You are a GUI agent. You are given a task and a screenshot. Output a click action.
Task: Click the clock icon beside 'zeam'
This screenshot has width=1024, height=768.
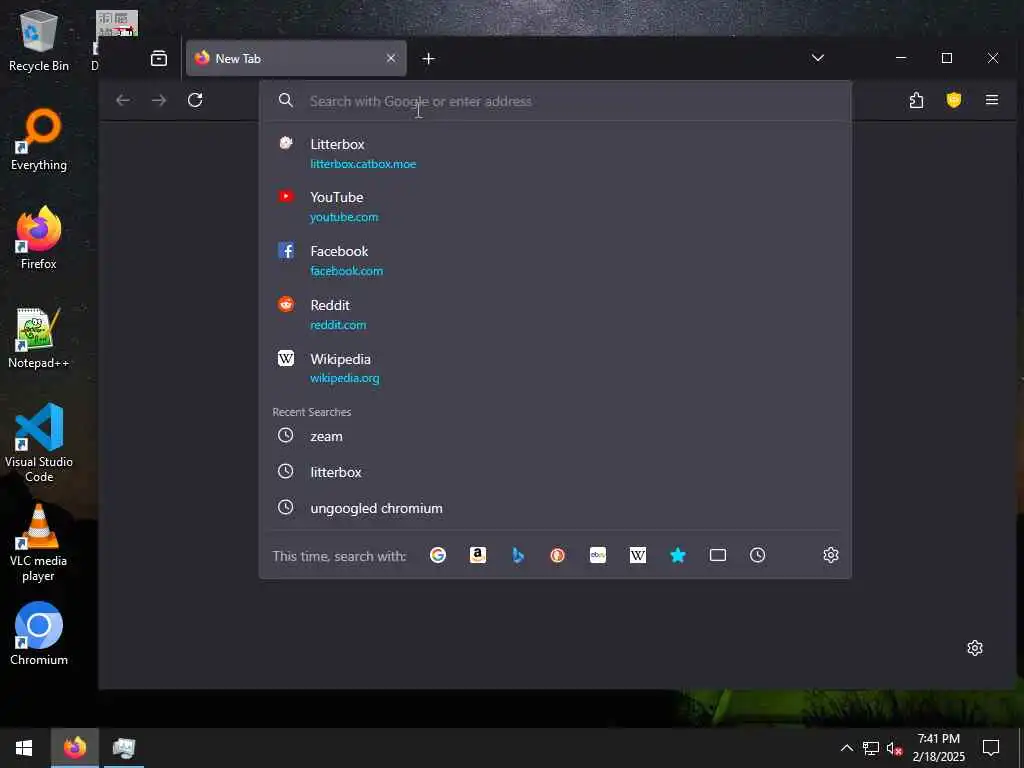[285, 436]
